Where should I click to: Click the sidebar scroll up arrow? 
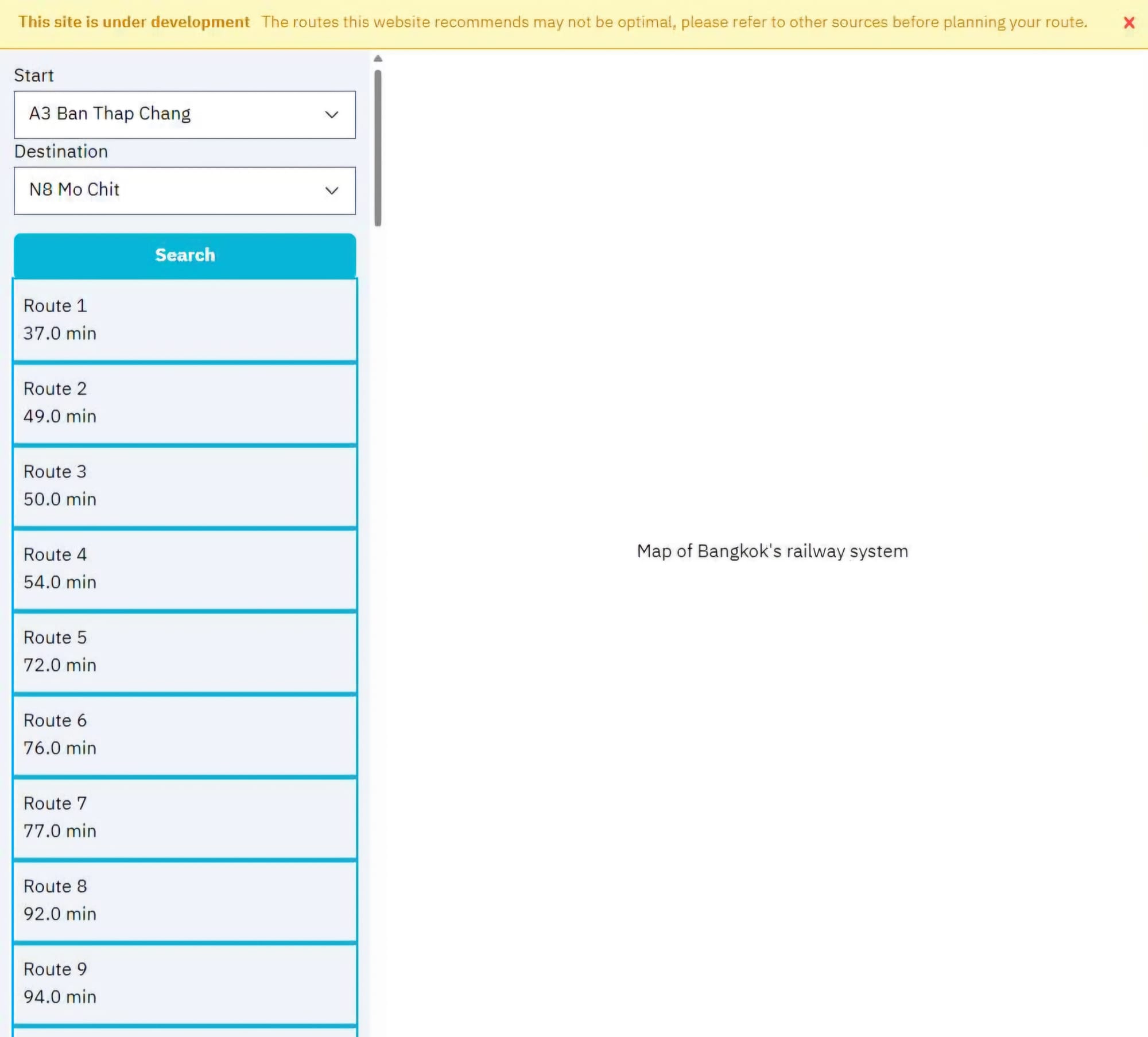coord(378,59)
